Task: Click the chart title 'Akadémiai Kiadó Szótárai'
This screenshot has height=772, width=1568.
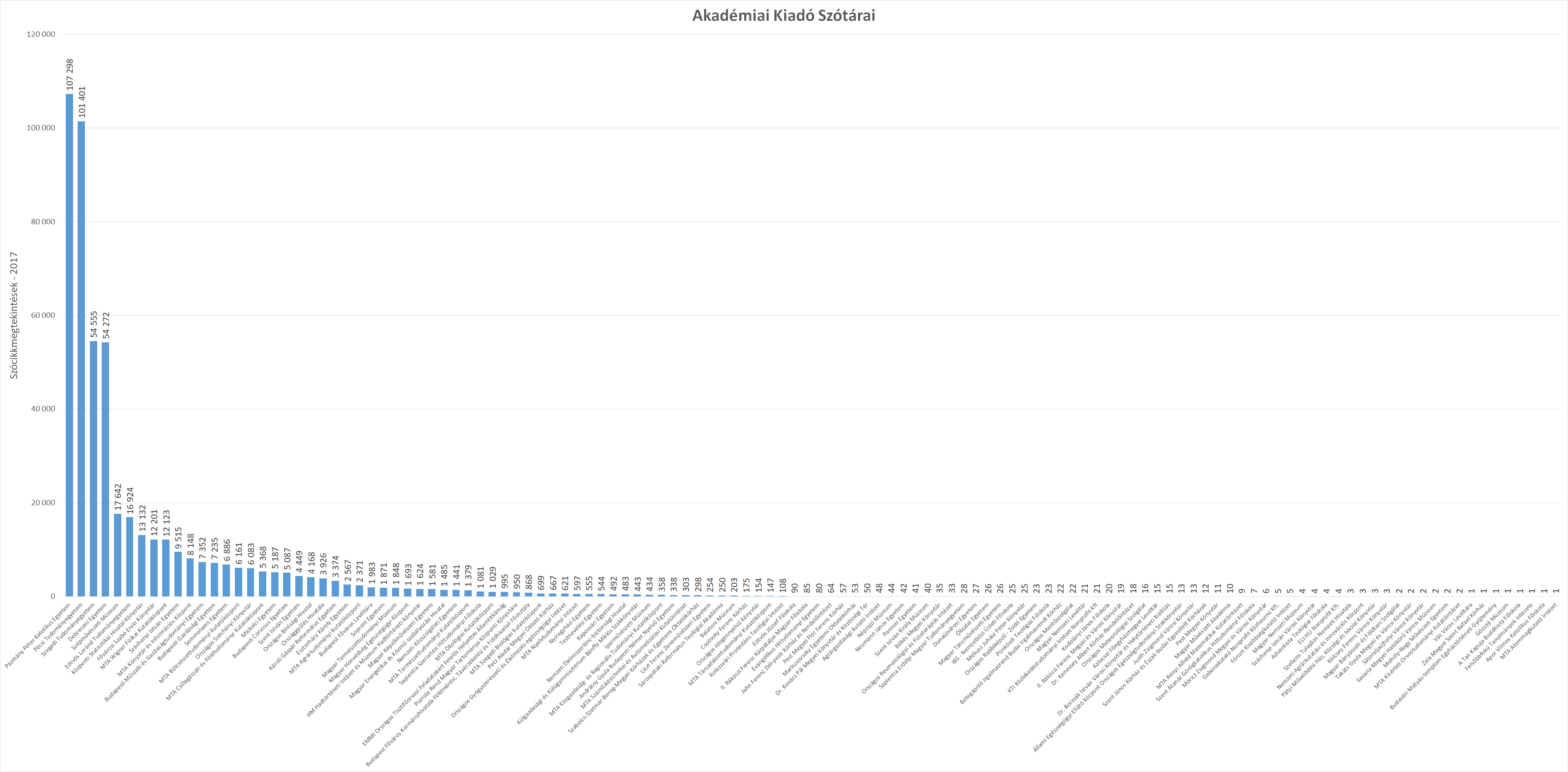Action: tap(783, 16)
